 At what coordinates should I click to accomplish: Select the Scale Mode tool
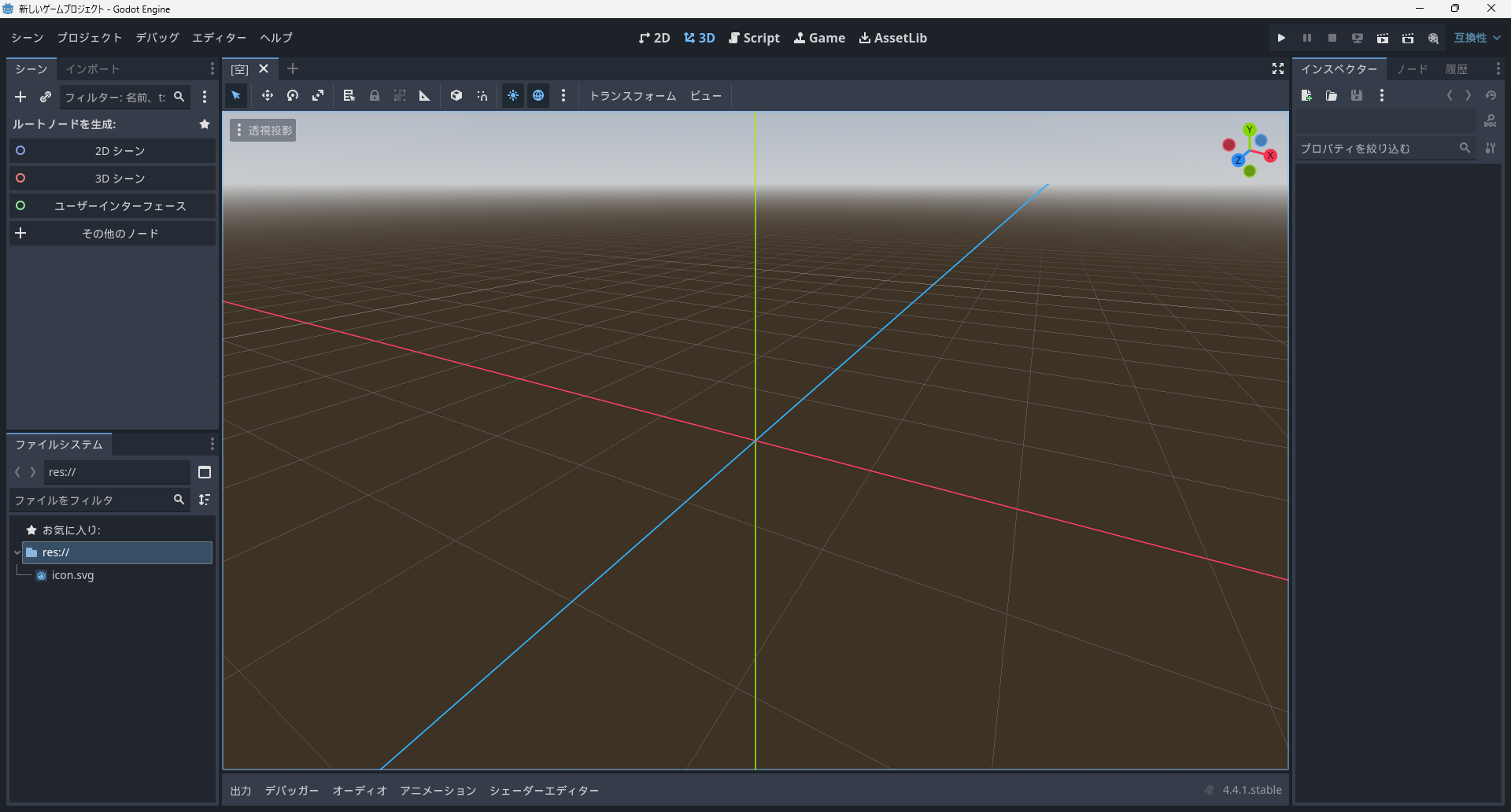point(318,96)
